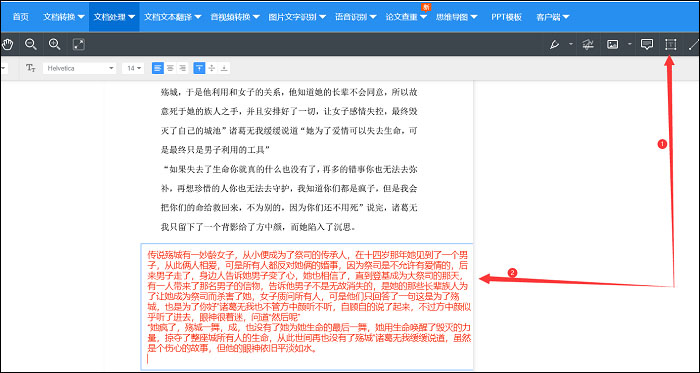Image resolution: width=700 pixels, height=373 pixels.
Task: Select the insert image tool
Action: pyautogui.click(x=612, y=44)
